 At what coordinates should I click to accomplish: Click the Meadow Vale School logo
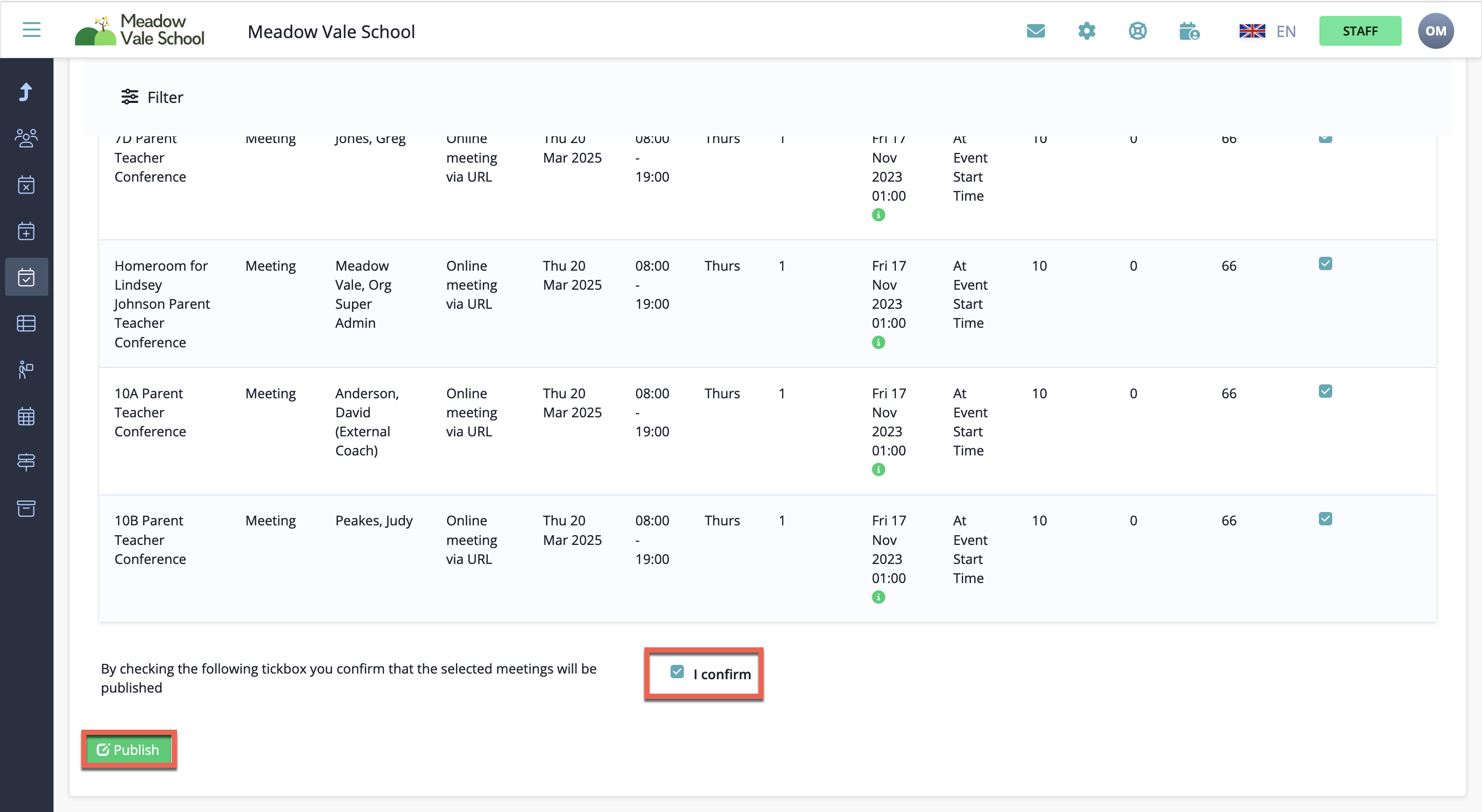point(140,30)
